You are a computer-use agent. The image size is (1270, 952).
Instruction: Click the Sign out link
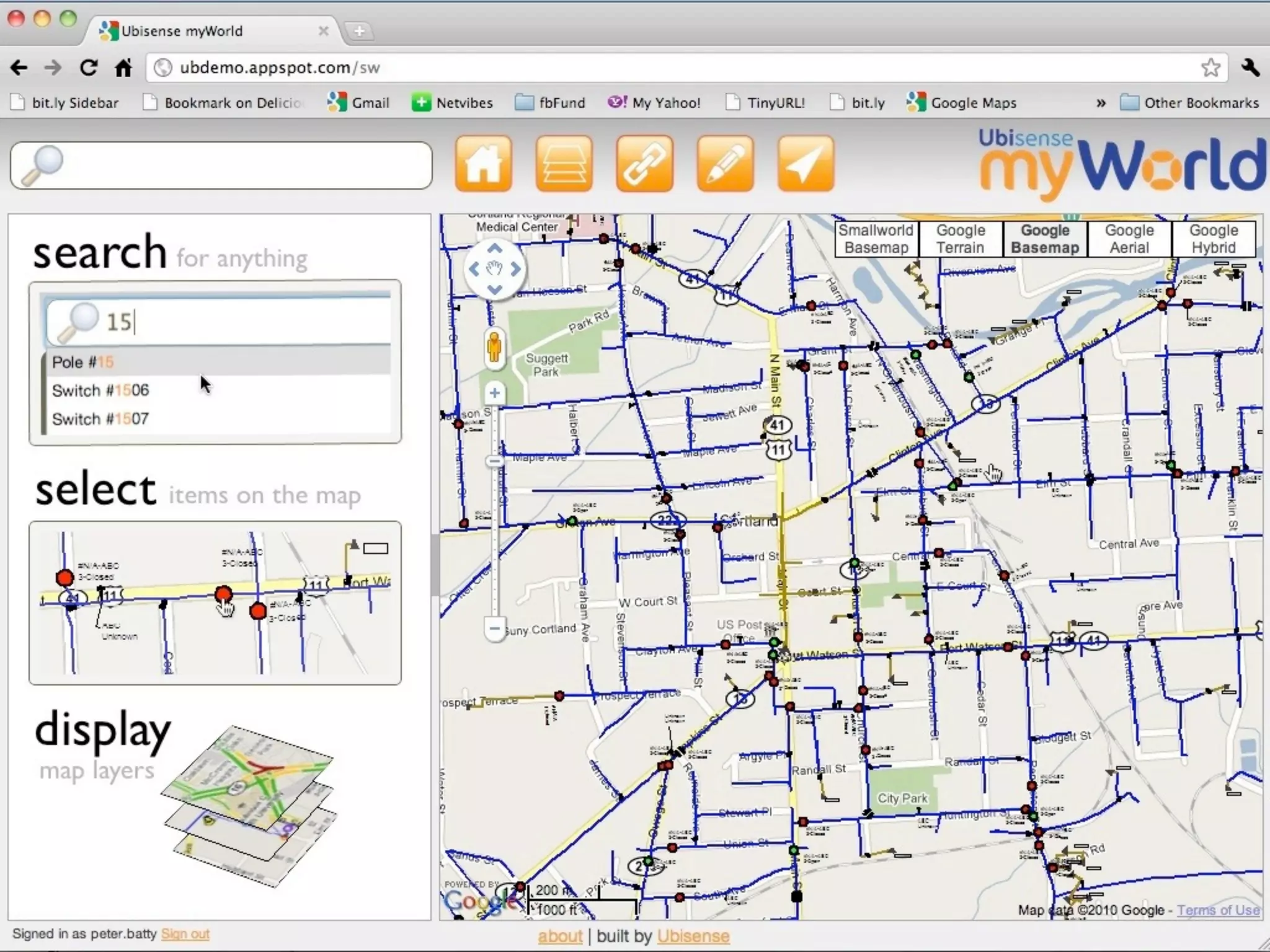[x=185, y=934]
